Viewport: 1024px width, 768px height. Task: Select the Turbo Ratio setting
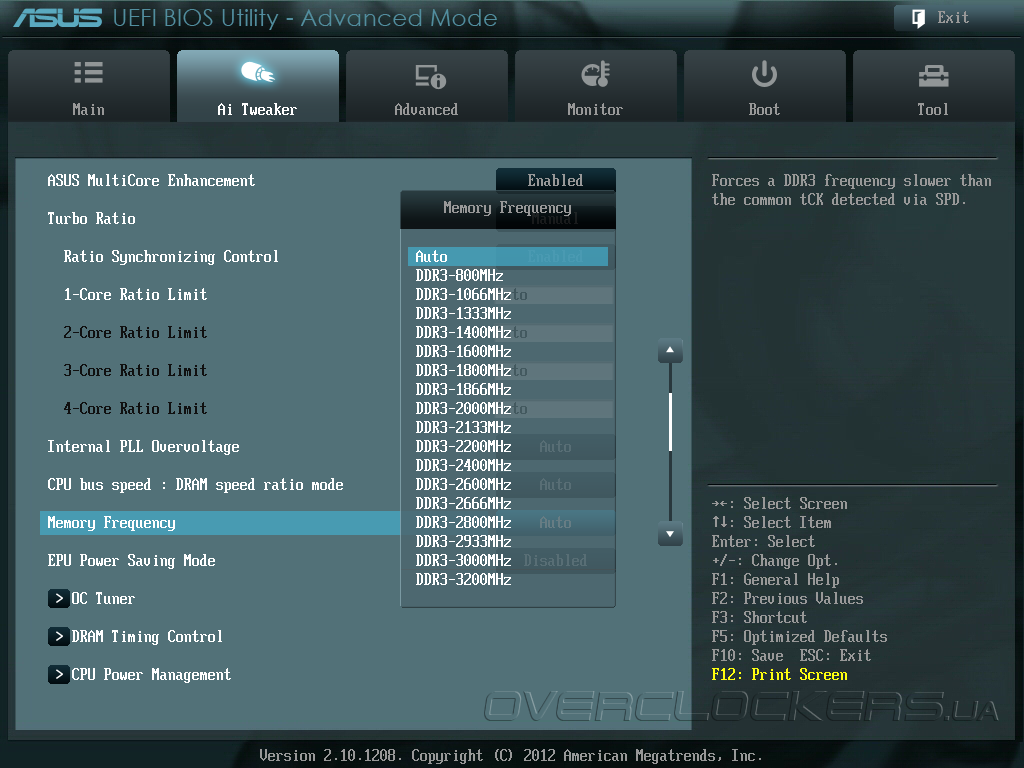pyautogui.click(x=91, y=219)
